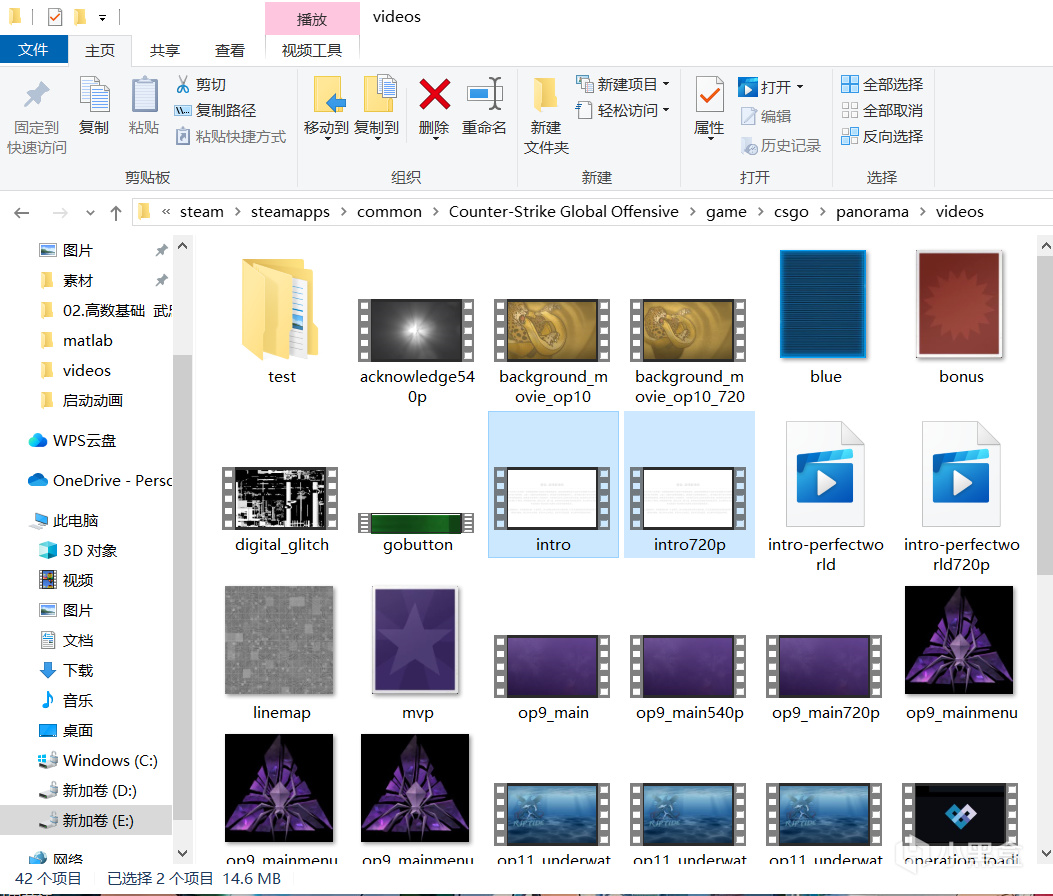Switch to the Home (主页) tab
This screenshot has width=1053, height=896.
pos(99,50)
